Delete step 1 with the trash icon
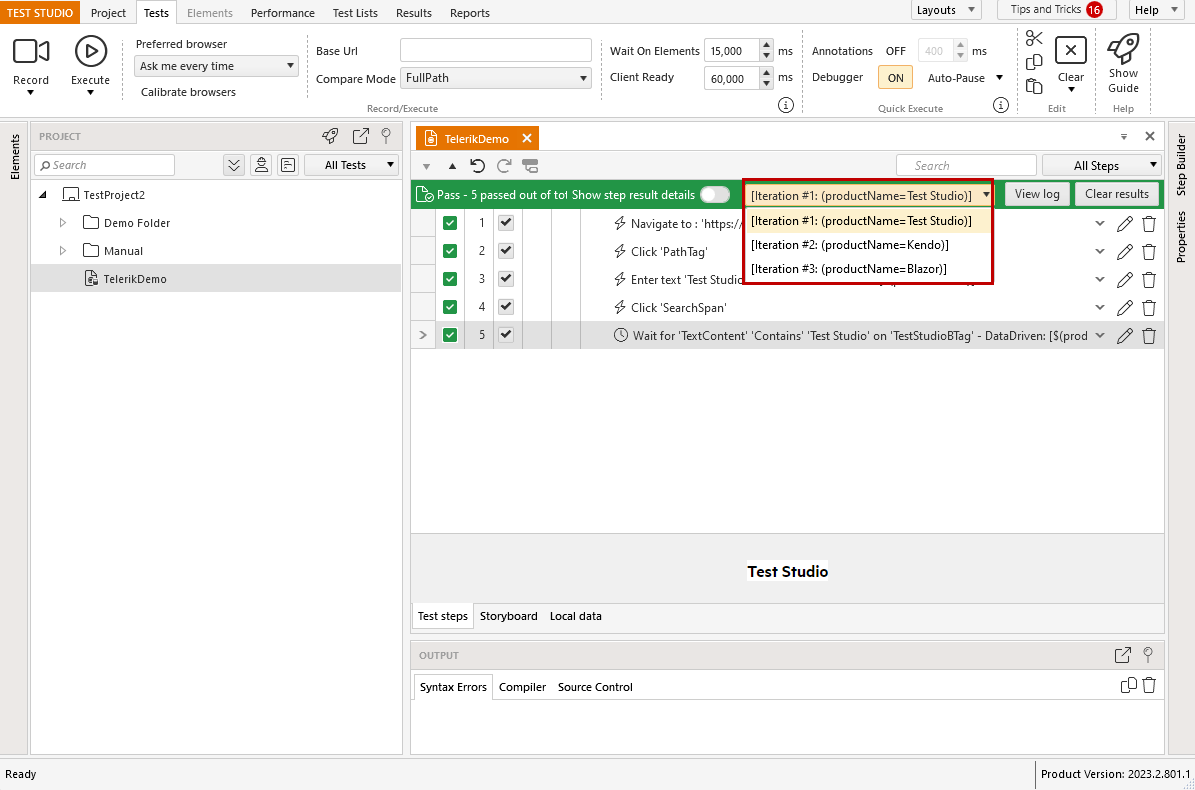Image resolution: width=1195 pixels, height=790 pixels. pyautogui.click(x=1149, y=224)
